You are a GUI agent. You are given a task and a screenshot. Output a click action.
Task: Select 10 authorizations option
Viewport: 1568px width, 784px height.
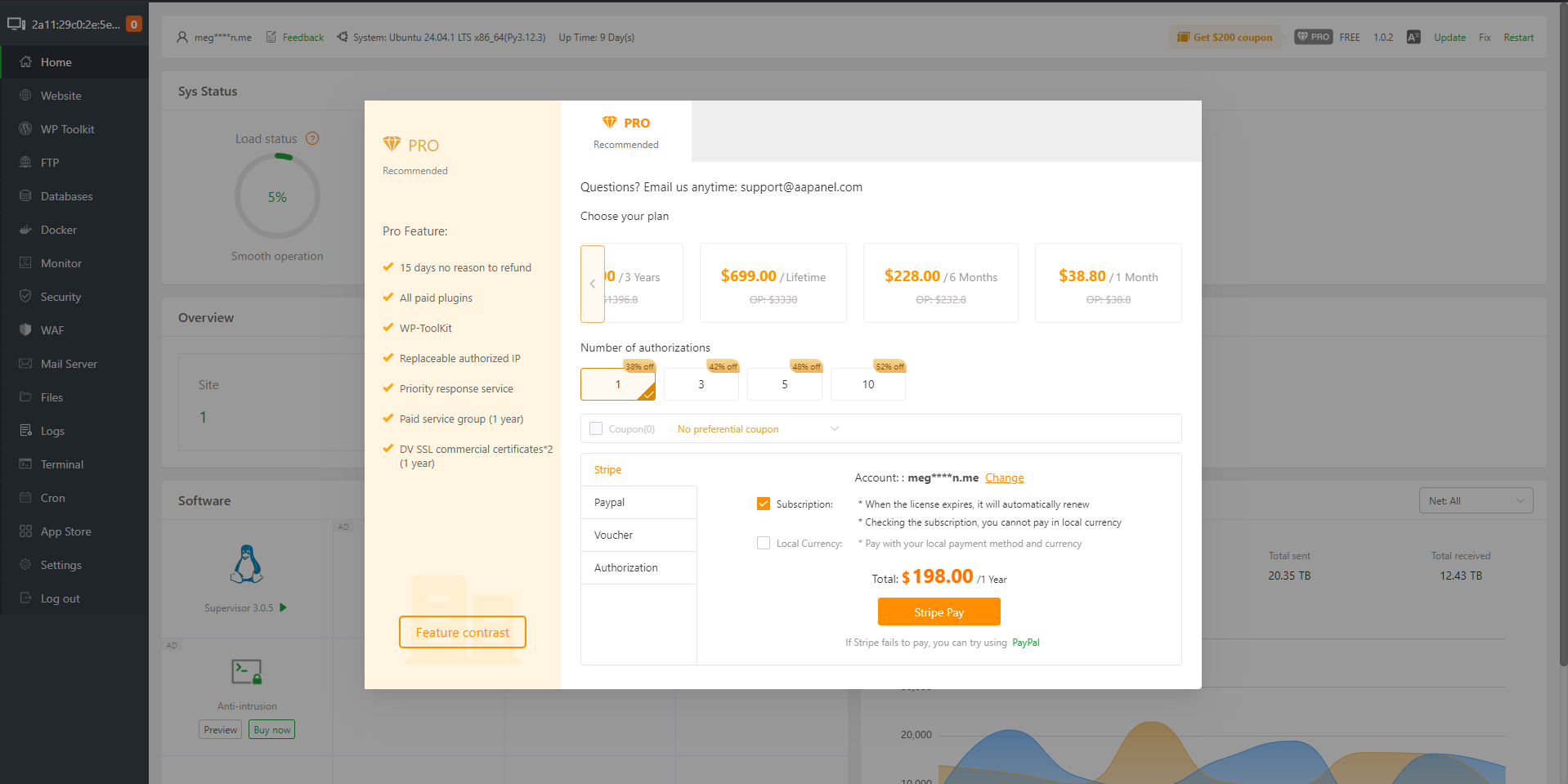868,384
